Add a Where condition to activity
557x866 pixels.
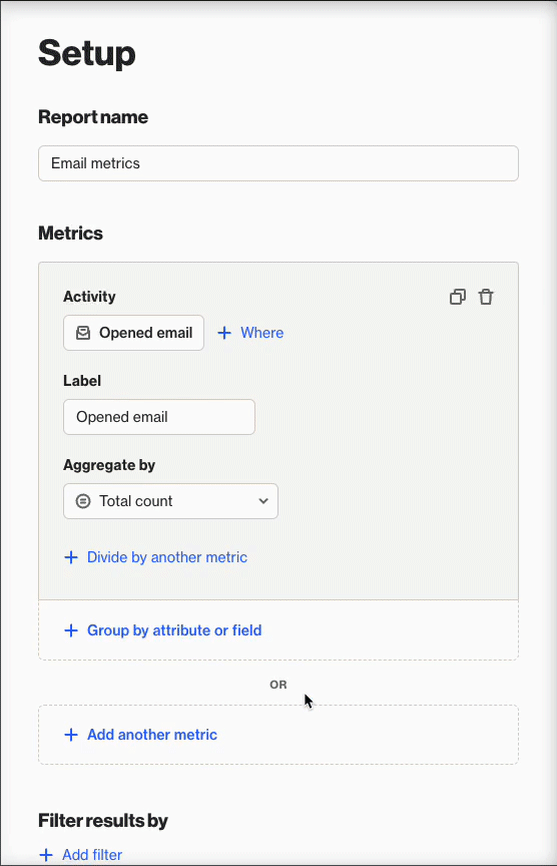coord(251,332)
